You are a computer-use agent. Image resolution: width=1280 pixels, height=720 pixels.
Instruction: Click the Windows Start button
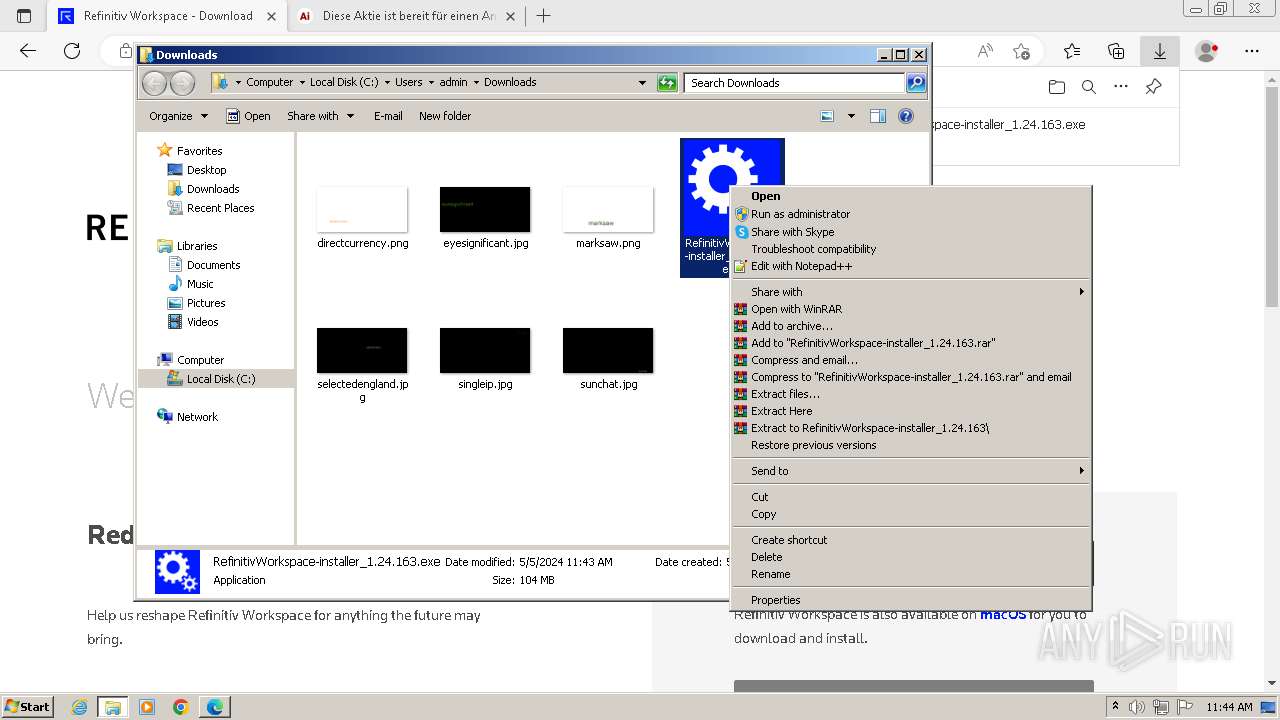27,707
